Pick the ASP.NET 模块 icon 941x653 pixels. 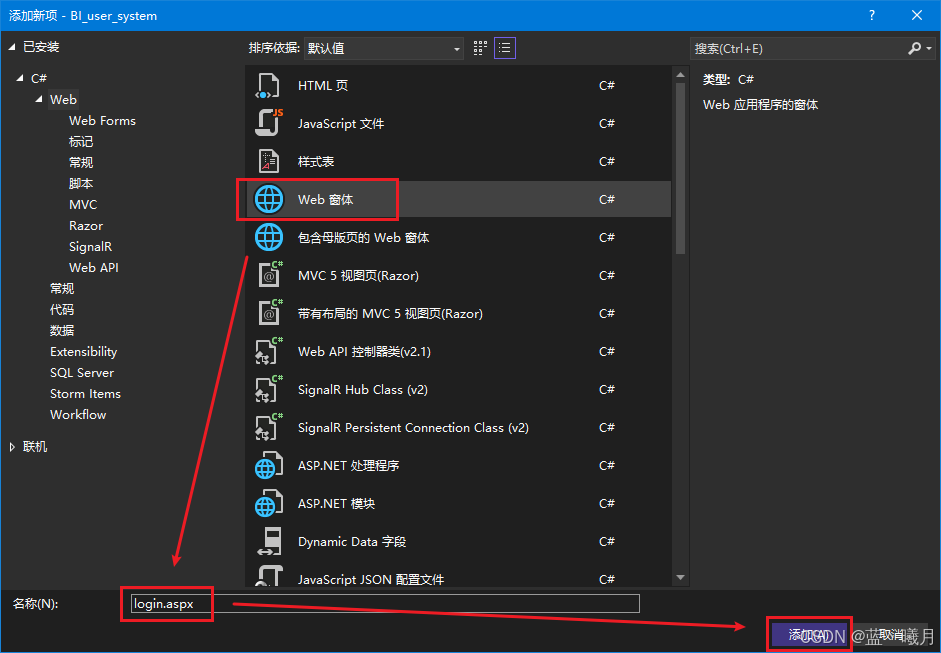tap(268, 504)
